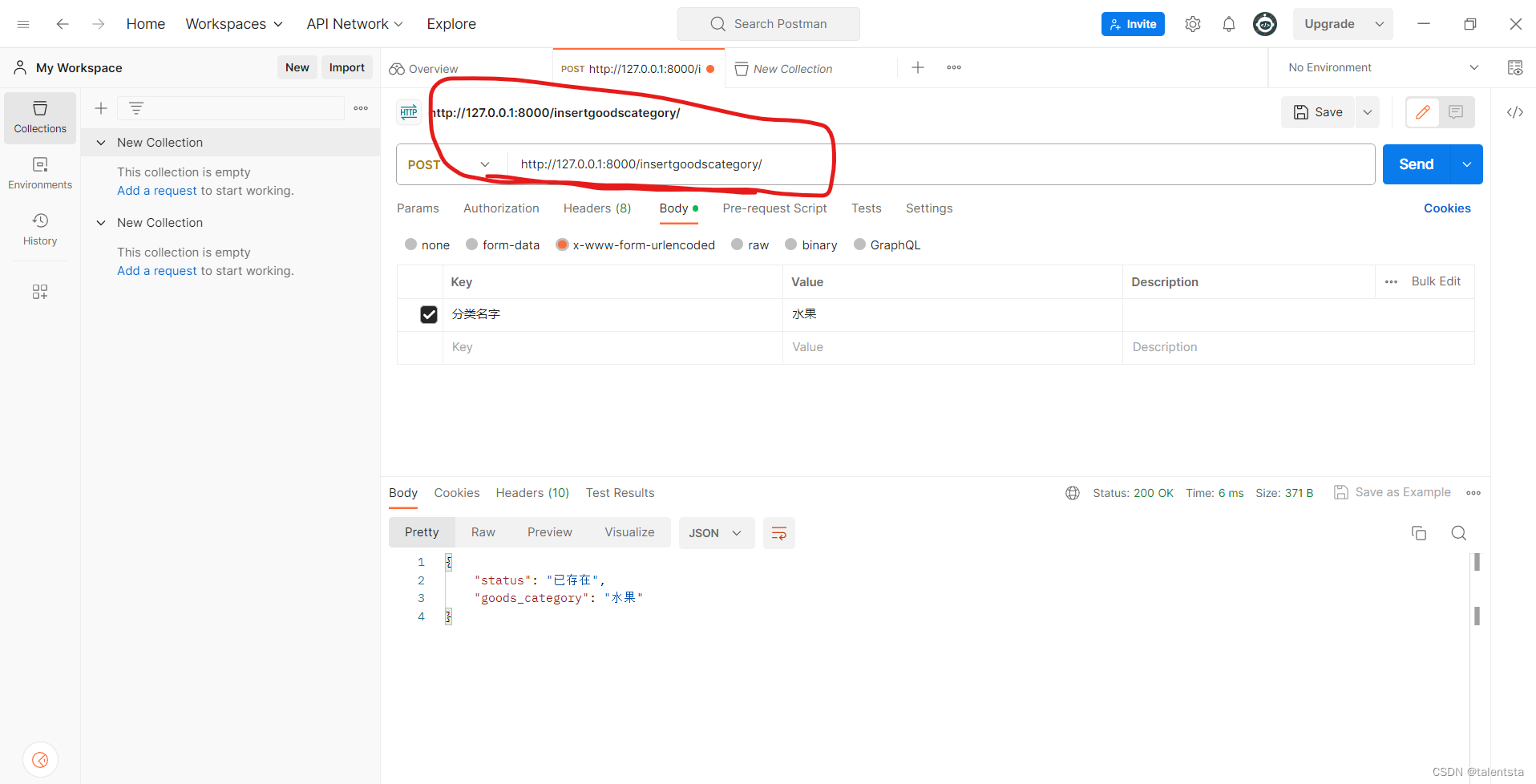Switch body type to raw

pyautogui.click(x=737, y=244)
